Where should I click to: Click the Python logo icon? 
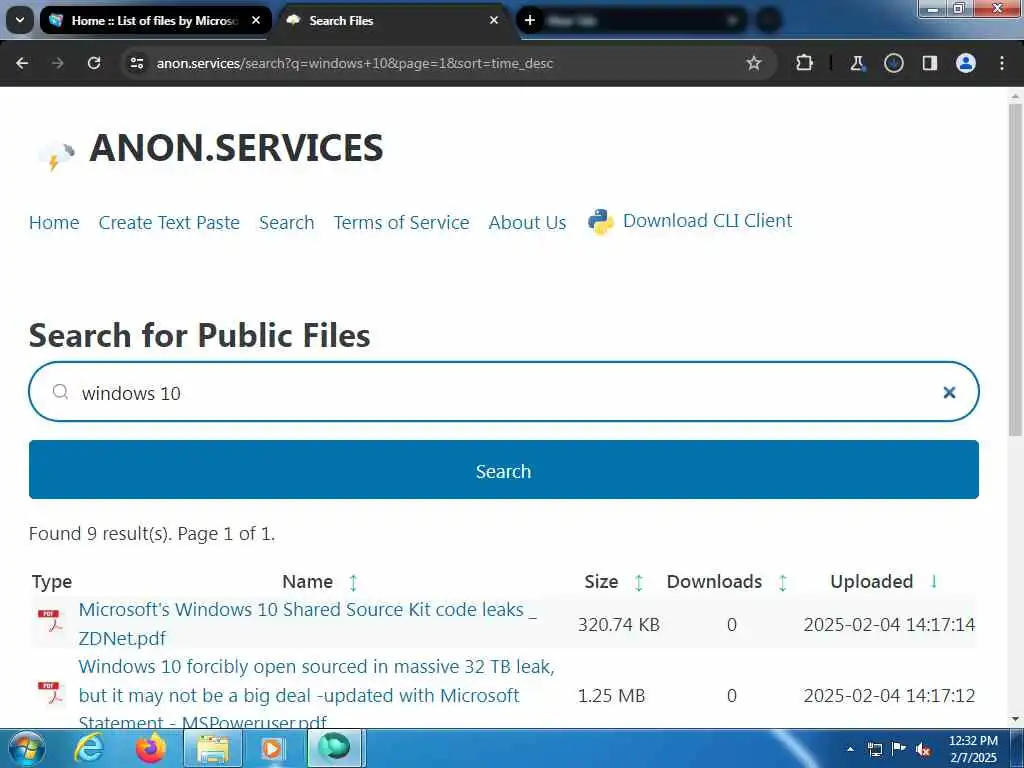pos(601,222)
